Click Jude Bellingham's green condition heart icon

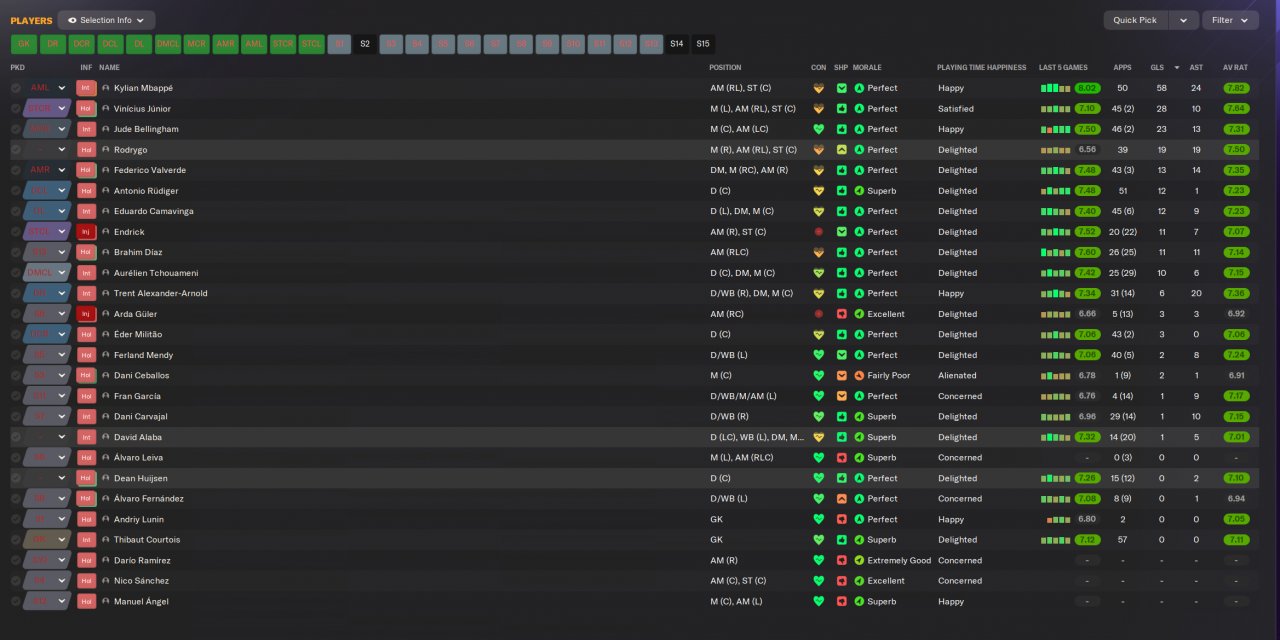(x=819, y=129)
